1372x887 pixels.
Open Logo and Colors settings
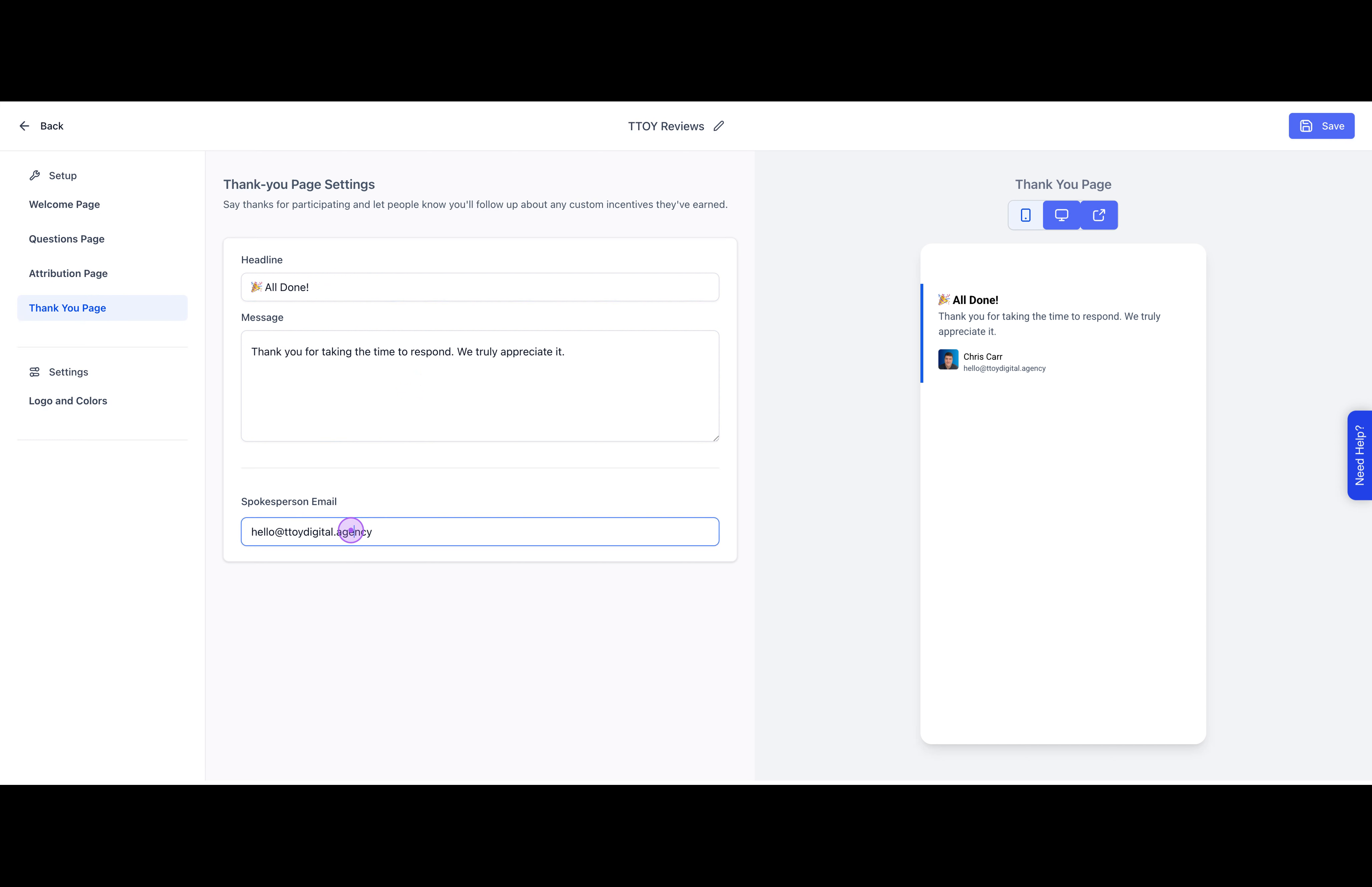tap(68, 401)
